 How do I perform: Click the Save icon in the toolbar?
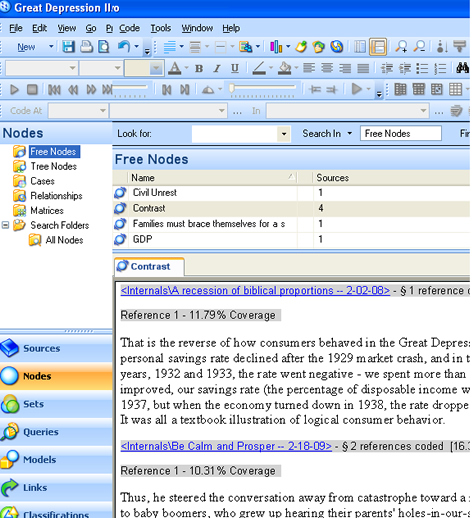[x=68, y=47]
